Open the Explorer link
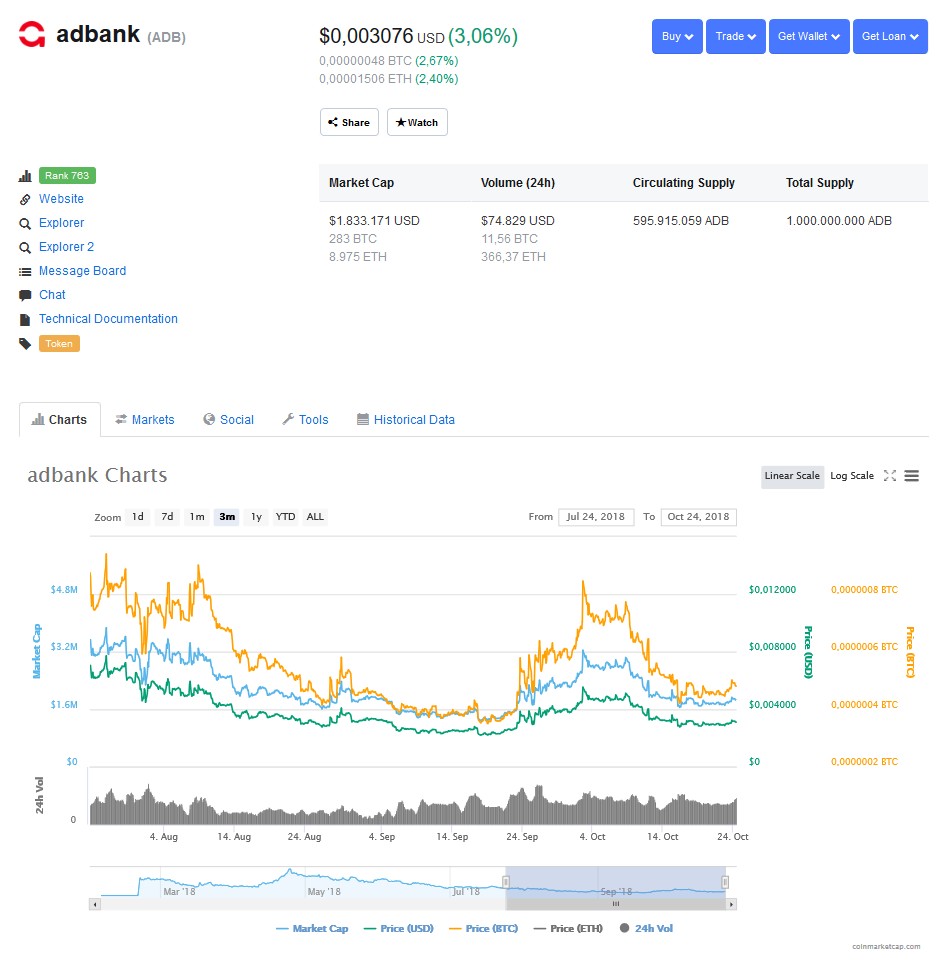The image size is (952, 974). point(61,223)
